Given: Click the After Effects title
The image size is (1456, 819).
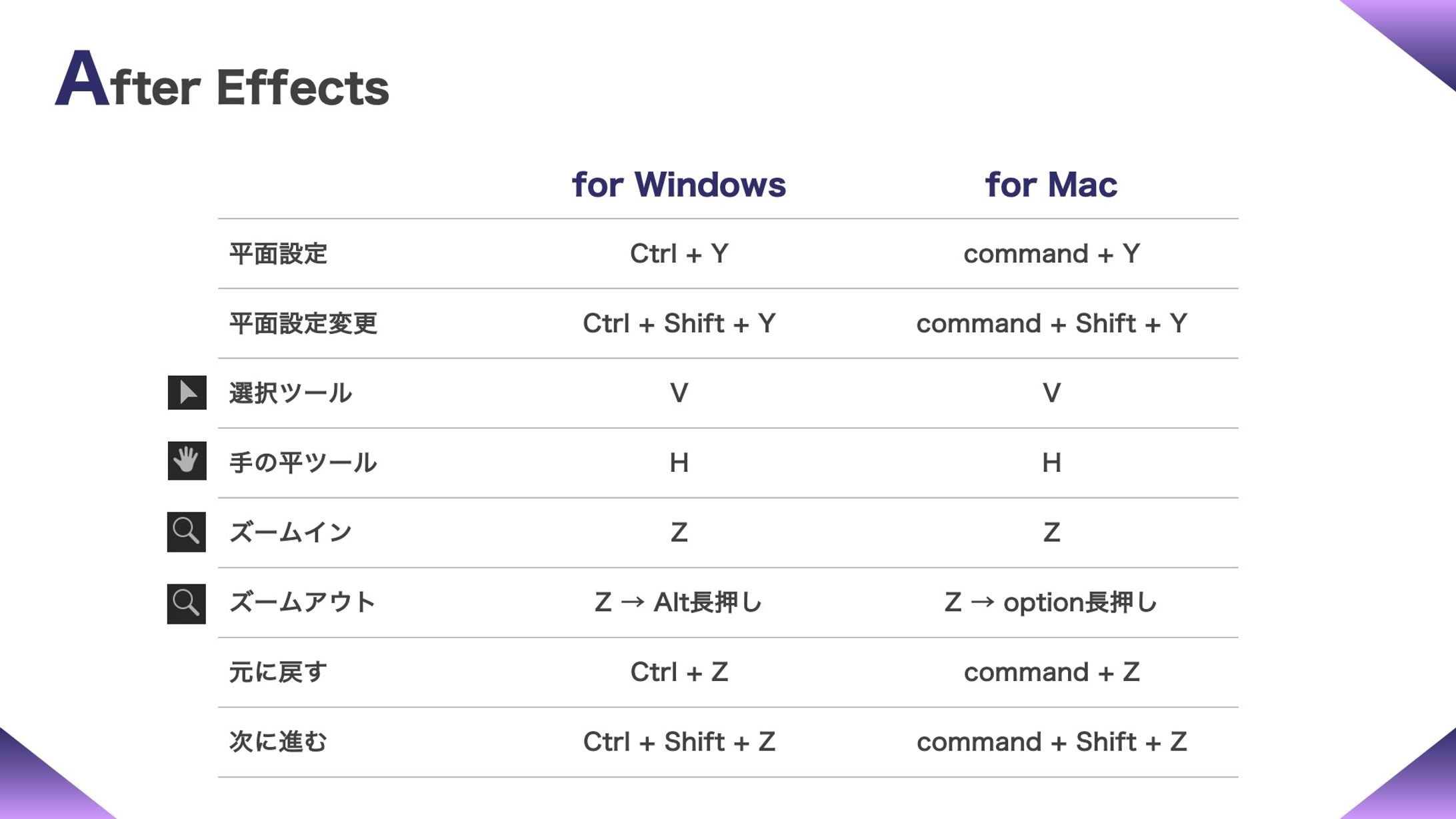Looking at the screenshot, I should click(x=222, y=82).
